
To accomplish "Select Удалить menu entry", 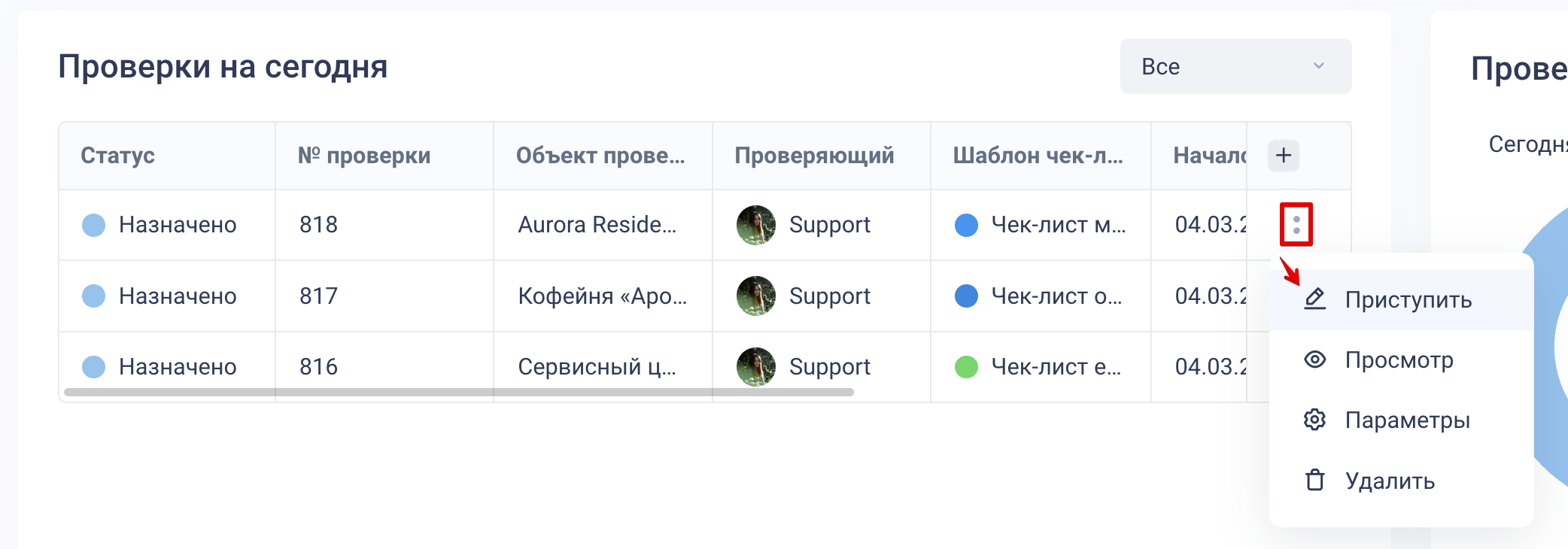I will click(x=1390, y=481).
